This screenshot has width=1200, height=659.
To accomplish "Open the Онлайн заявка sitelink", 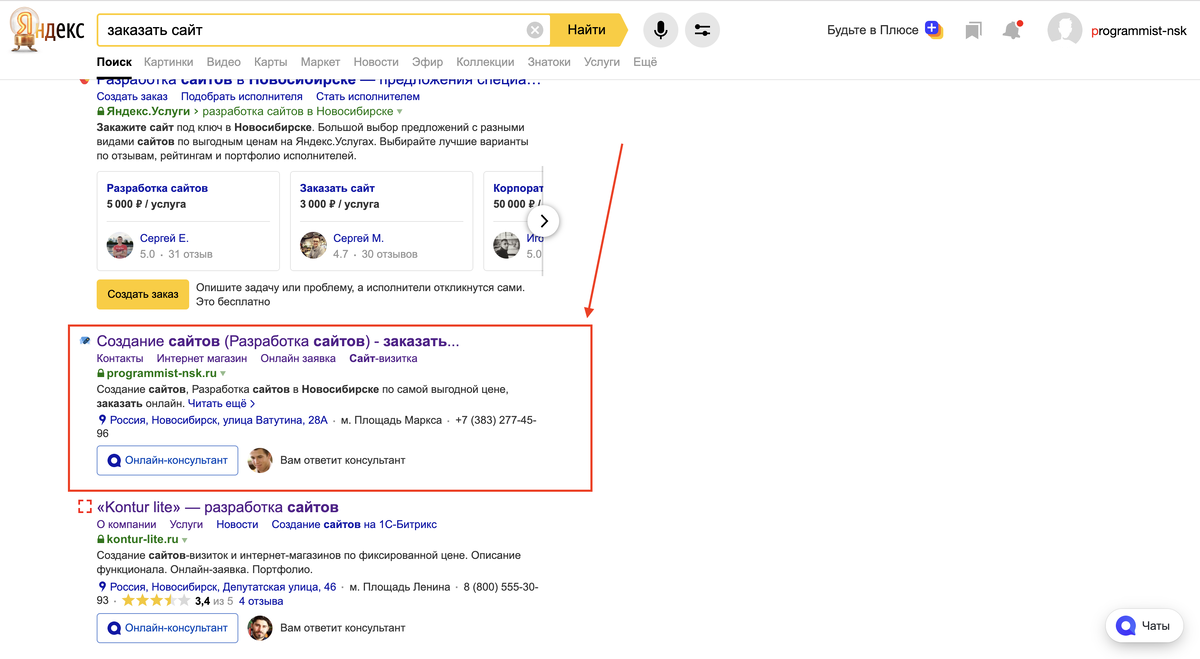I will click(x=298, y=358).
